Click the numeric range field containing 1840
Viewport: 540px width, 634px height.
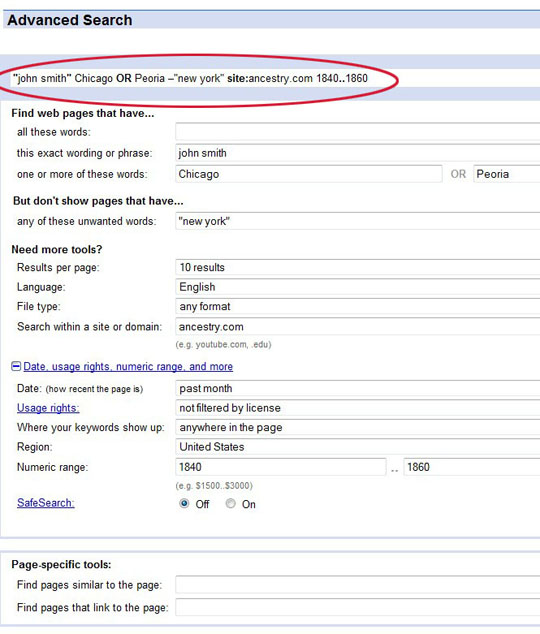coord(281,467)
